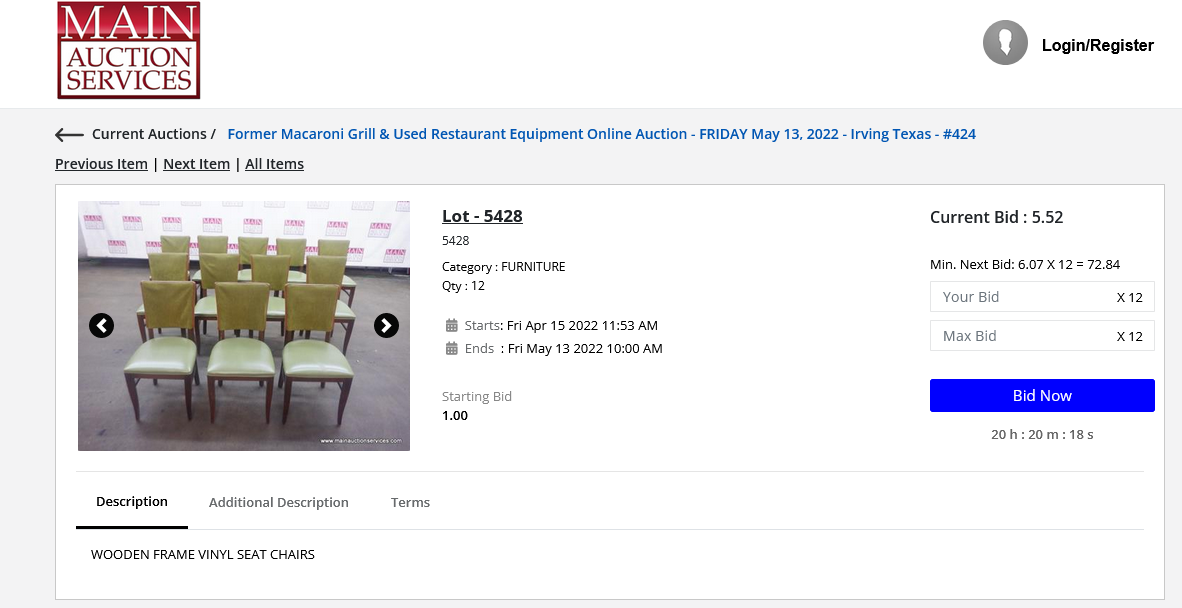The height and width of the screenshot is (608, 1182).
Task: Click the blue Bid Now button
Action: (1042, 396)
